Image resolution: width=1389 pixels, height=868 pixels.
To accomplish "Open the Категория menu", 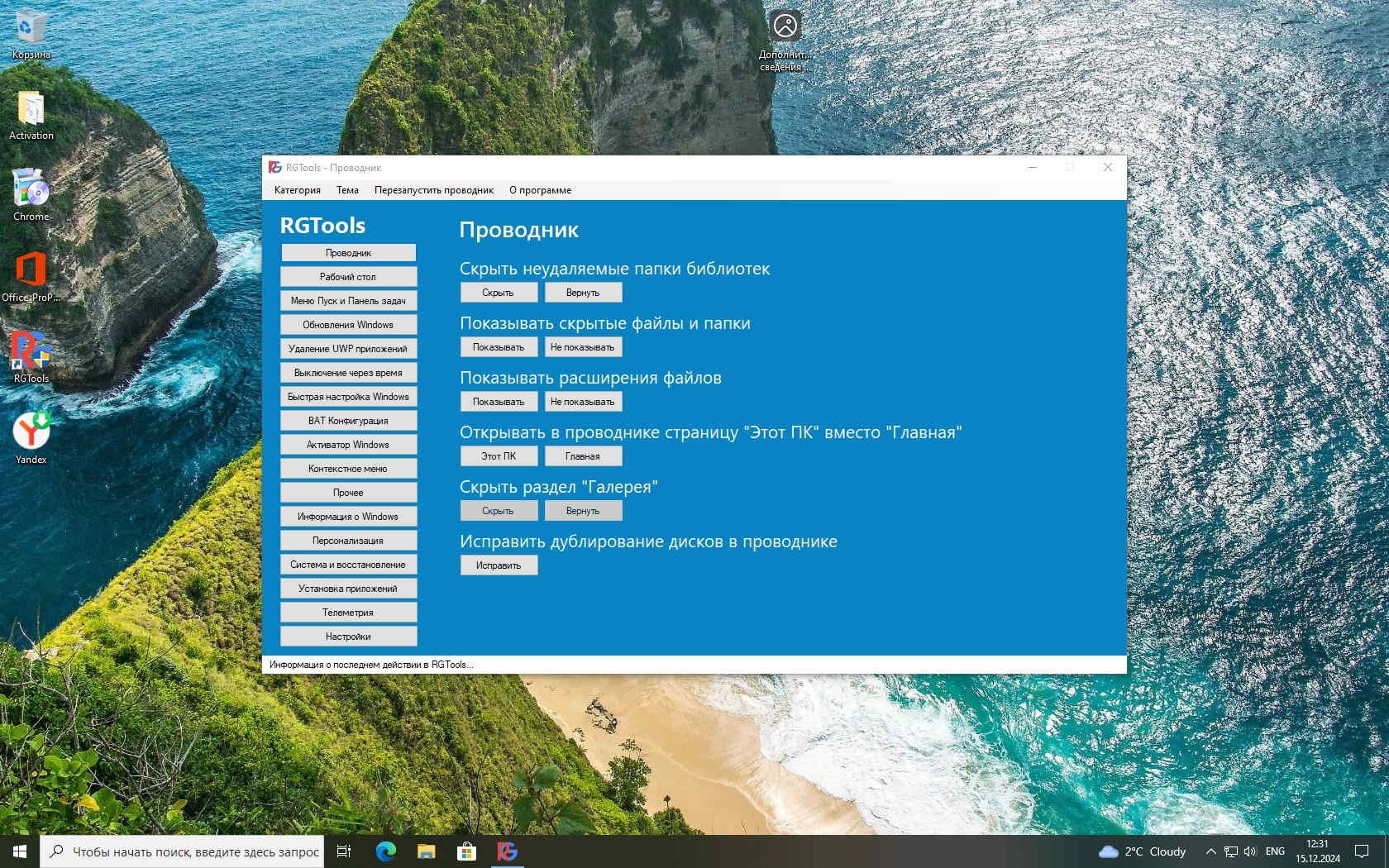I will (298, 190).
